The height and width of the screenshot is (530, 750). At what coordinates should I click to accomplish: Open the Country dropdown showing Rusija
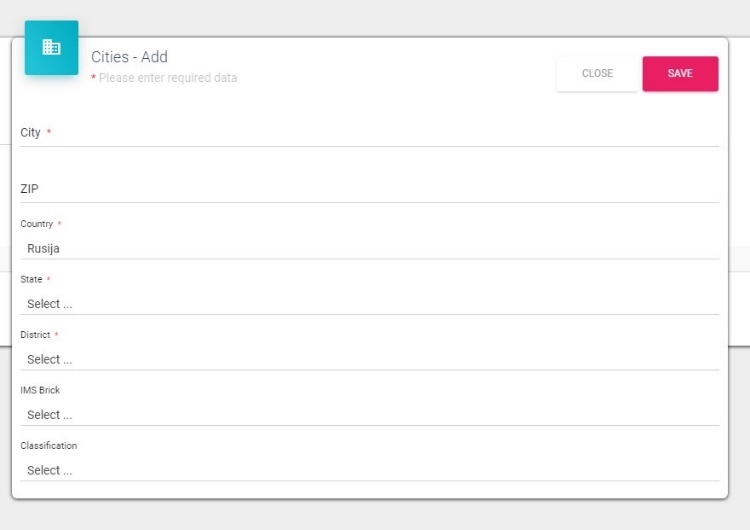(370, 248)
